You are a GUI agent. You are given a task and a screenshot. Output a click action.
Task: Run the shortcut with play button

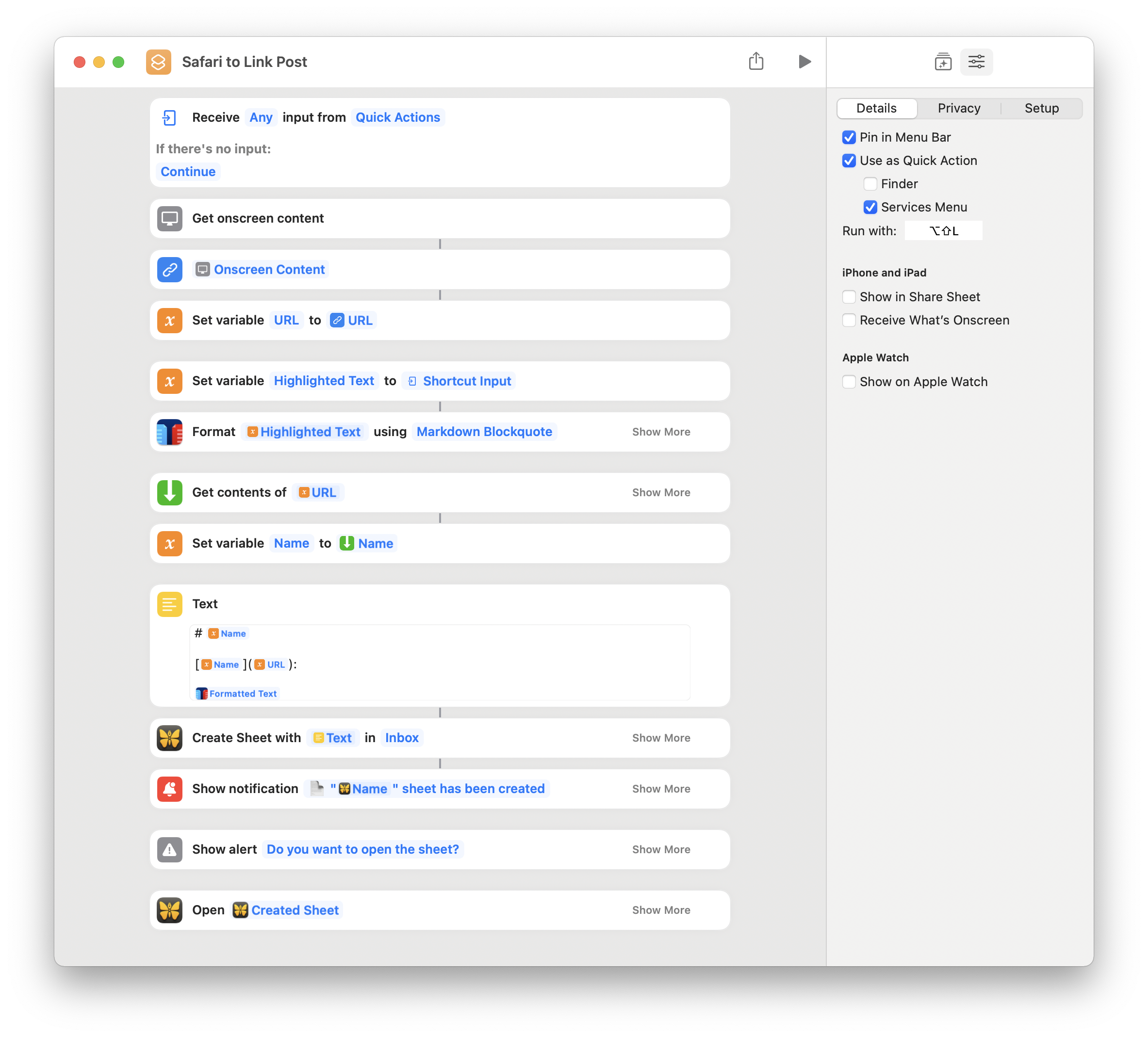(804, 62)
